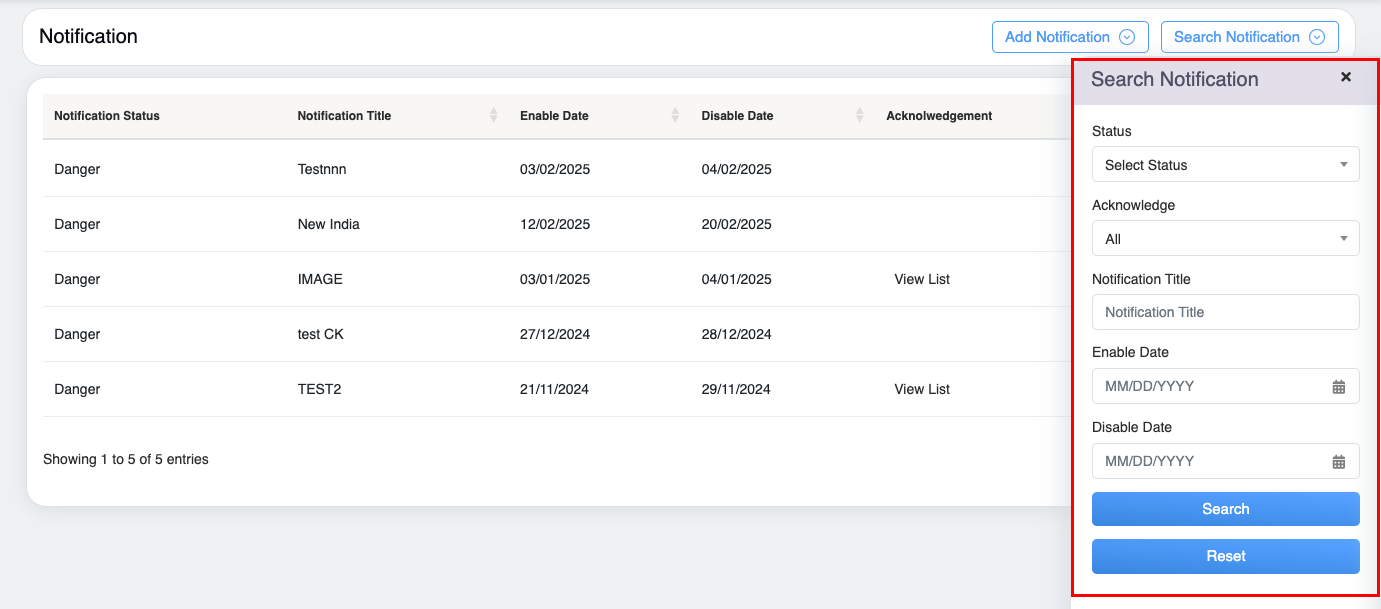Image resolution: width=1381 pixels, height=609 pixels.
Task: Expand the Acknowledge dropdown showing All
Action: 1225,239
